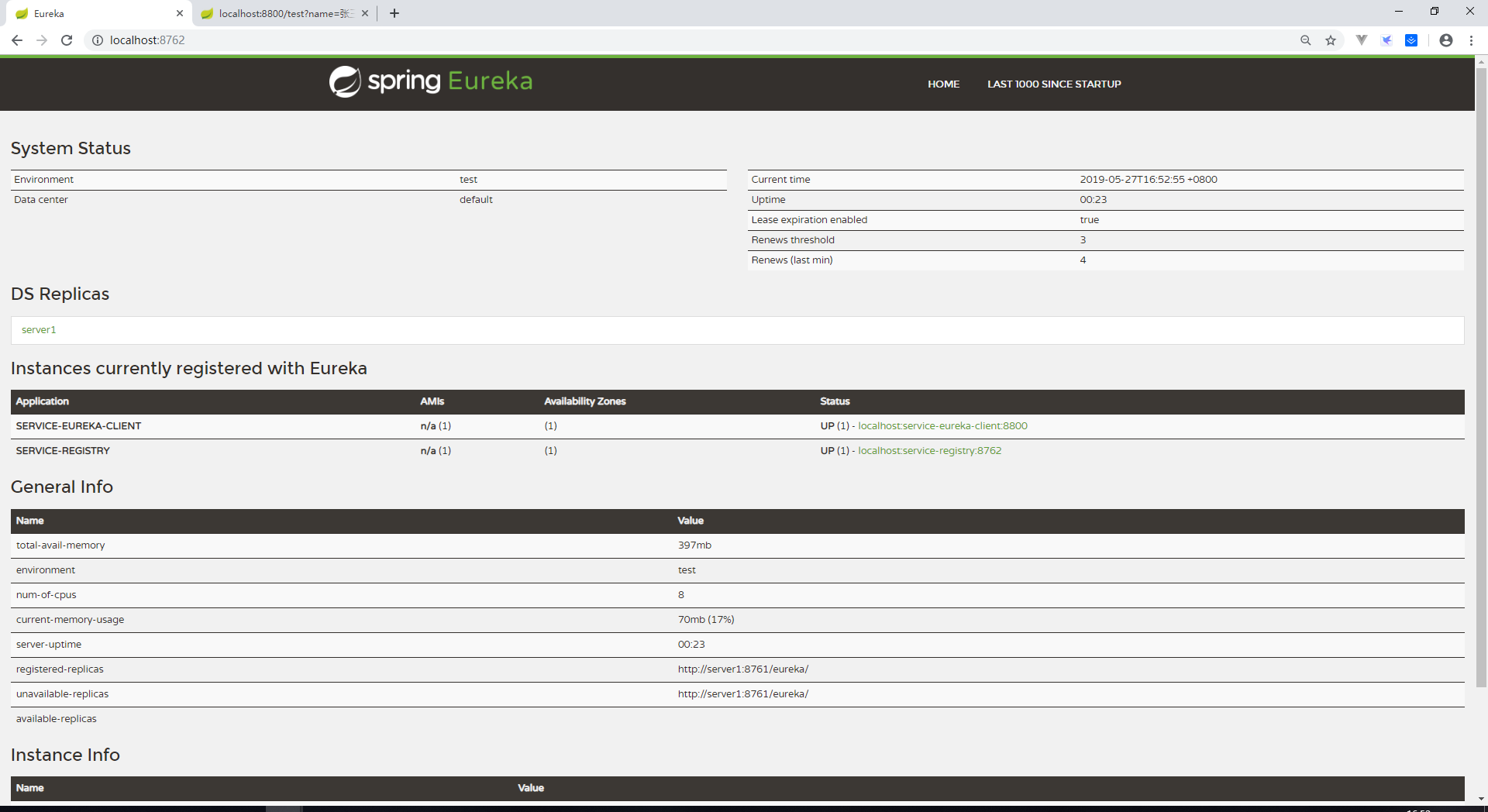Click the server-uptime row name
Image resolution: width=1488 pixels, height=812 pixels.
point(49,645)
